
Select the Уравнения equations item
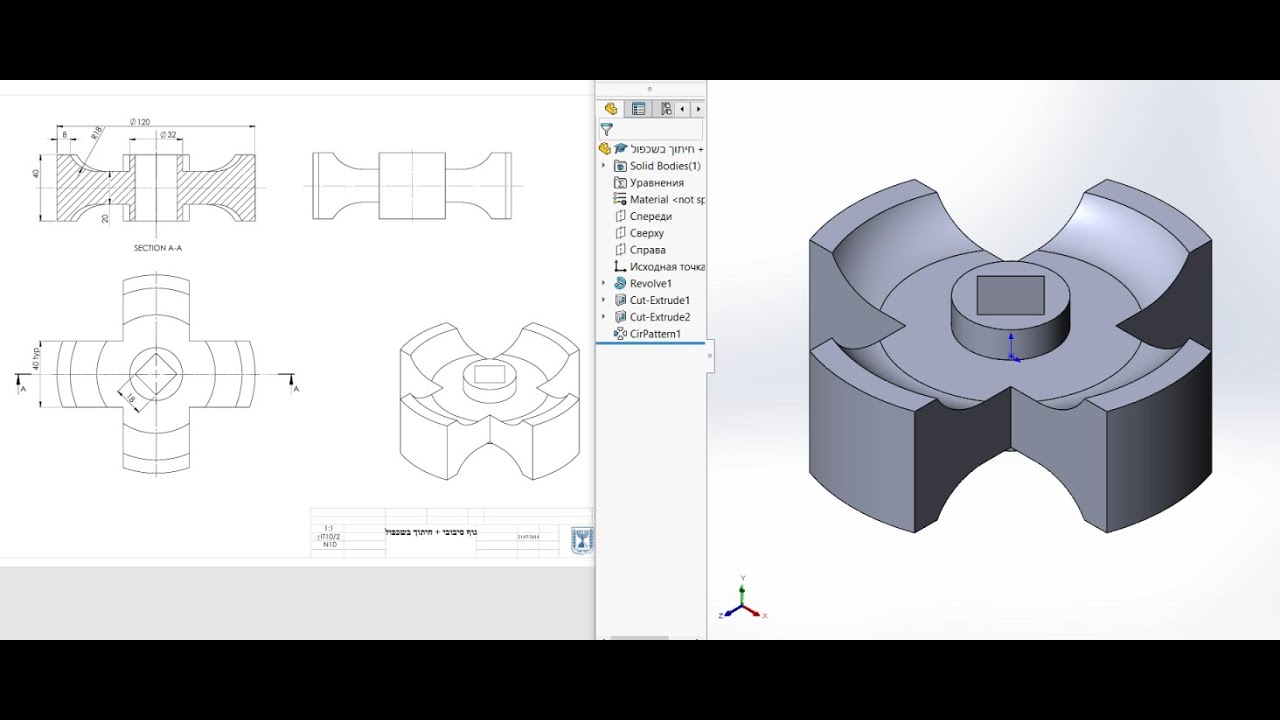point(656,183)
